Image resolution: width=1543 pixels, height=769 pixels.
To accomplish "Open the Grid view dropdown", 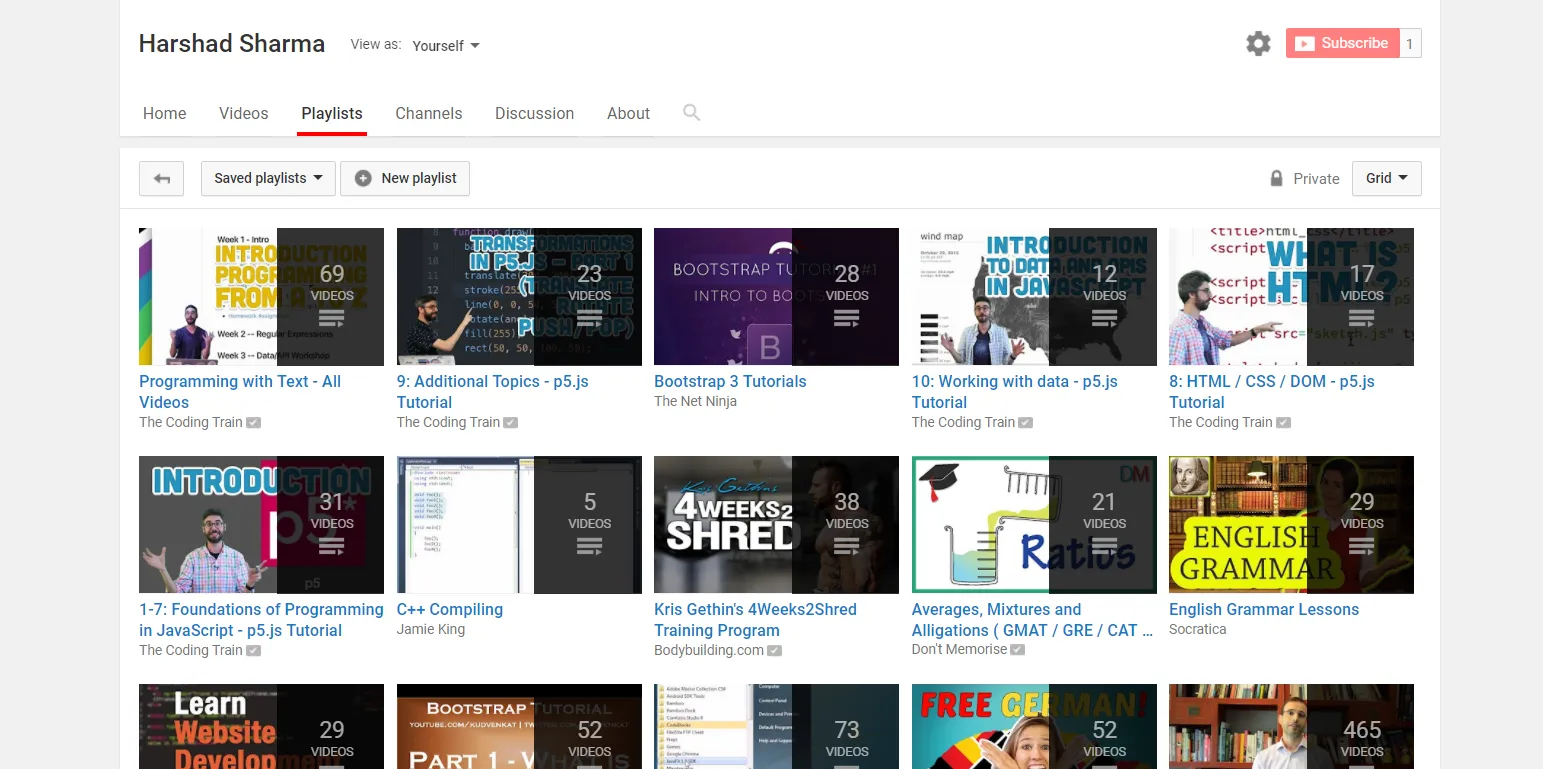I will click(x=1386, y=178).
